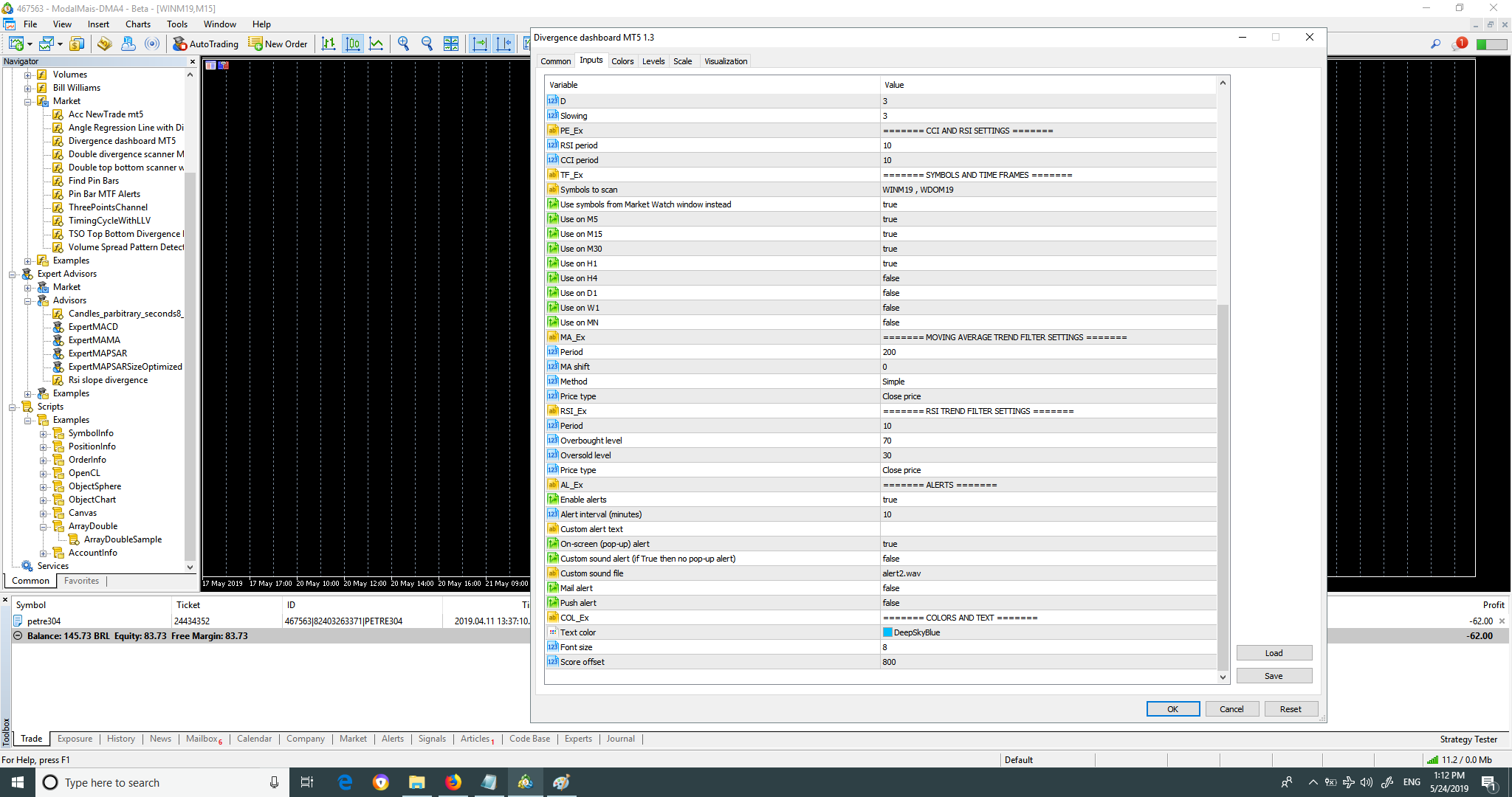Click the OK button in dialog
1512x797 pixels.
(1172, 709)
